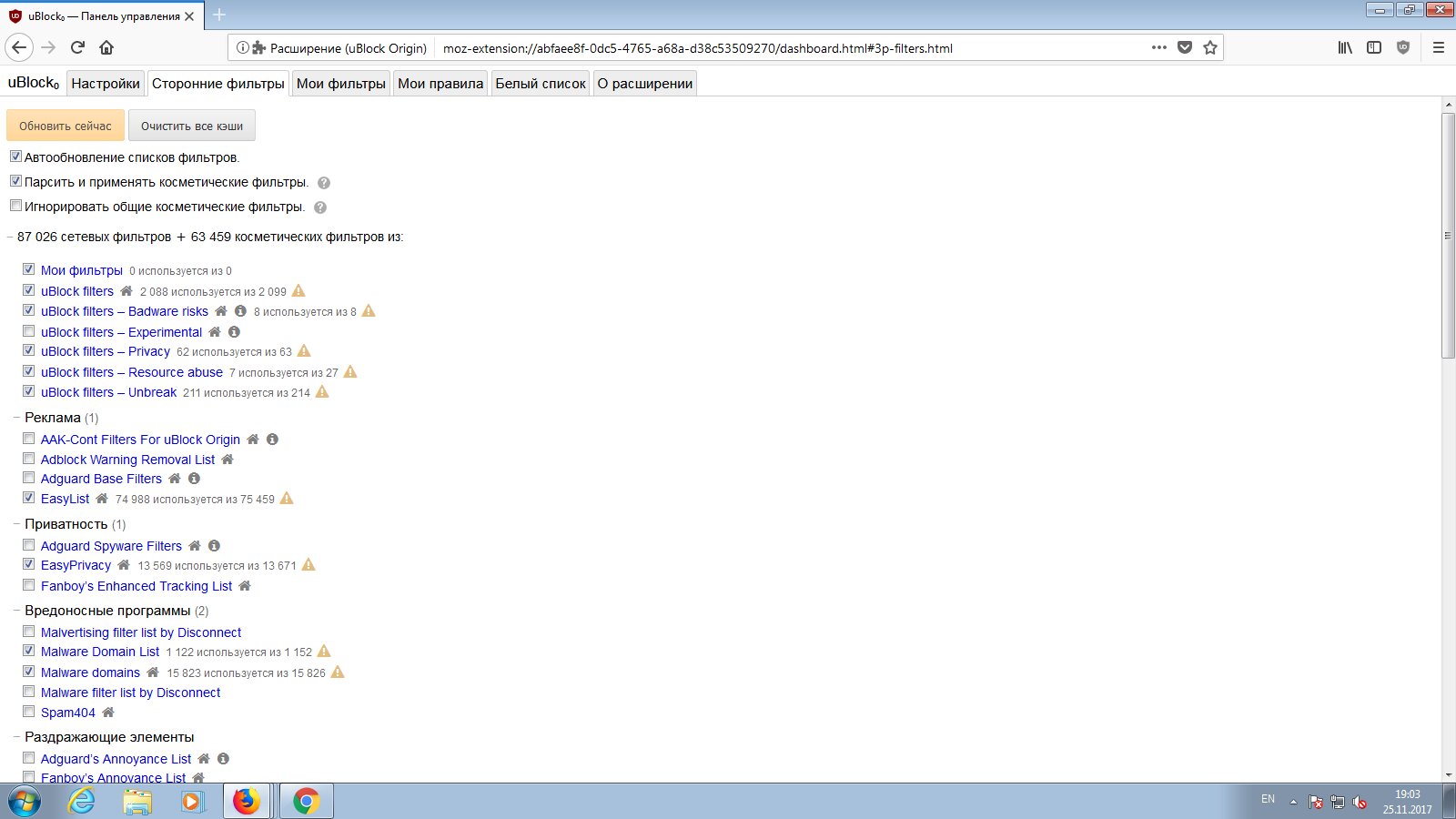Toggle parse and apply cosmetic filters checkbox
The image size is (1456, 819).
[15, 181]
